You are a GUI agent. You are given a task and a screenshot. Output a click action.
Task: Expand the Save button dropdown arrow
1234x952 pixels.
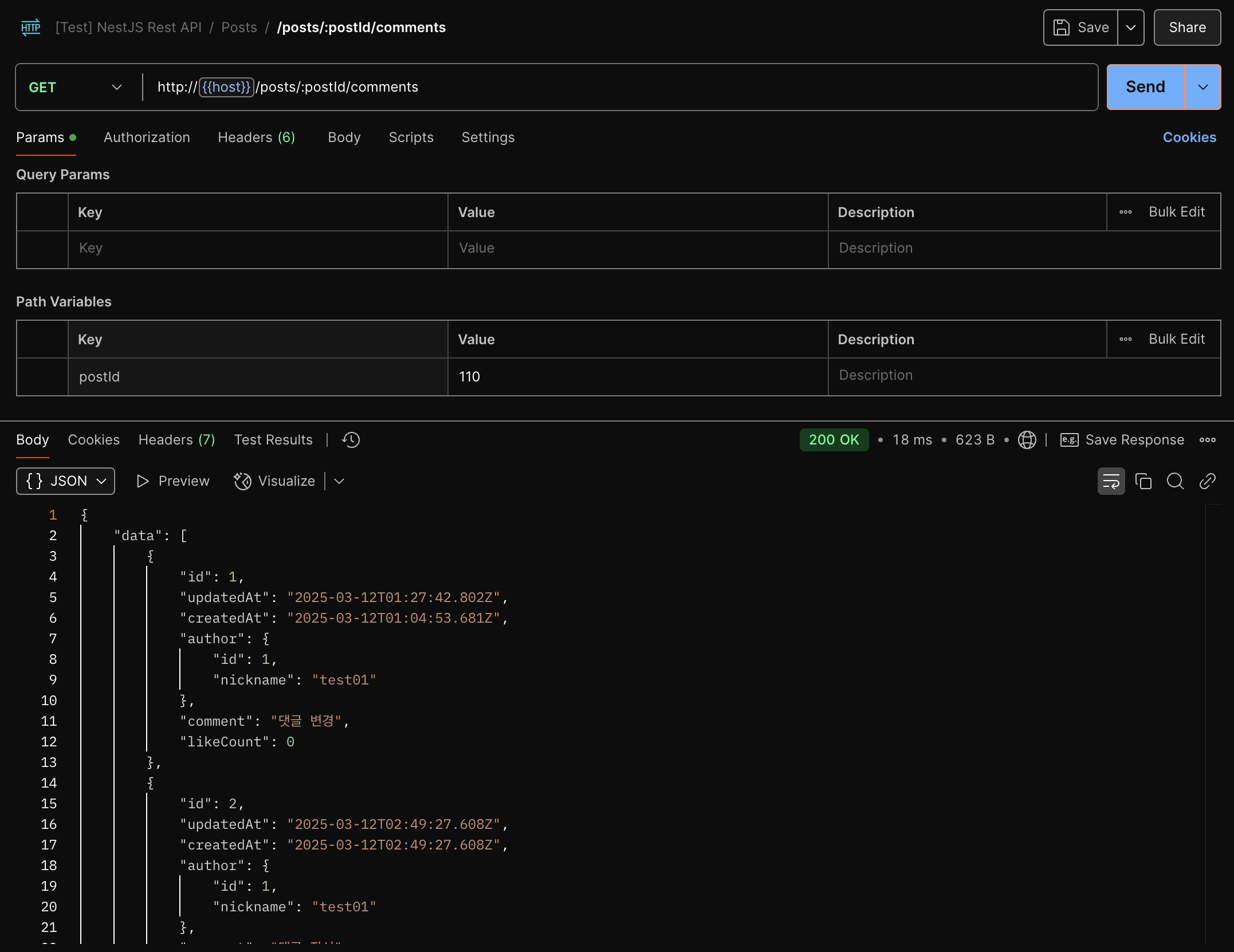click(x=1130, y=27)
